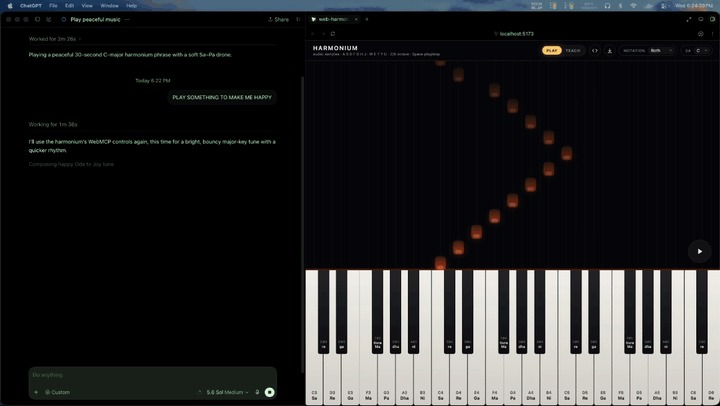Open the File menu

pos(53,6)
